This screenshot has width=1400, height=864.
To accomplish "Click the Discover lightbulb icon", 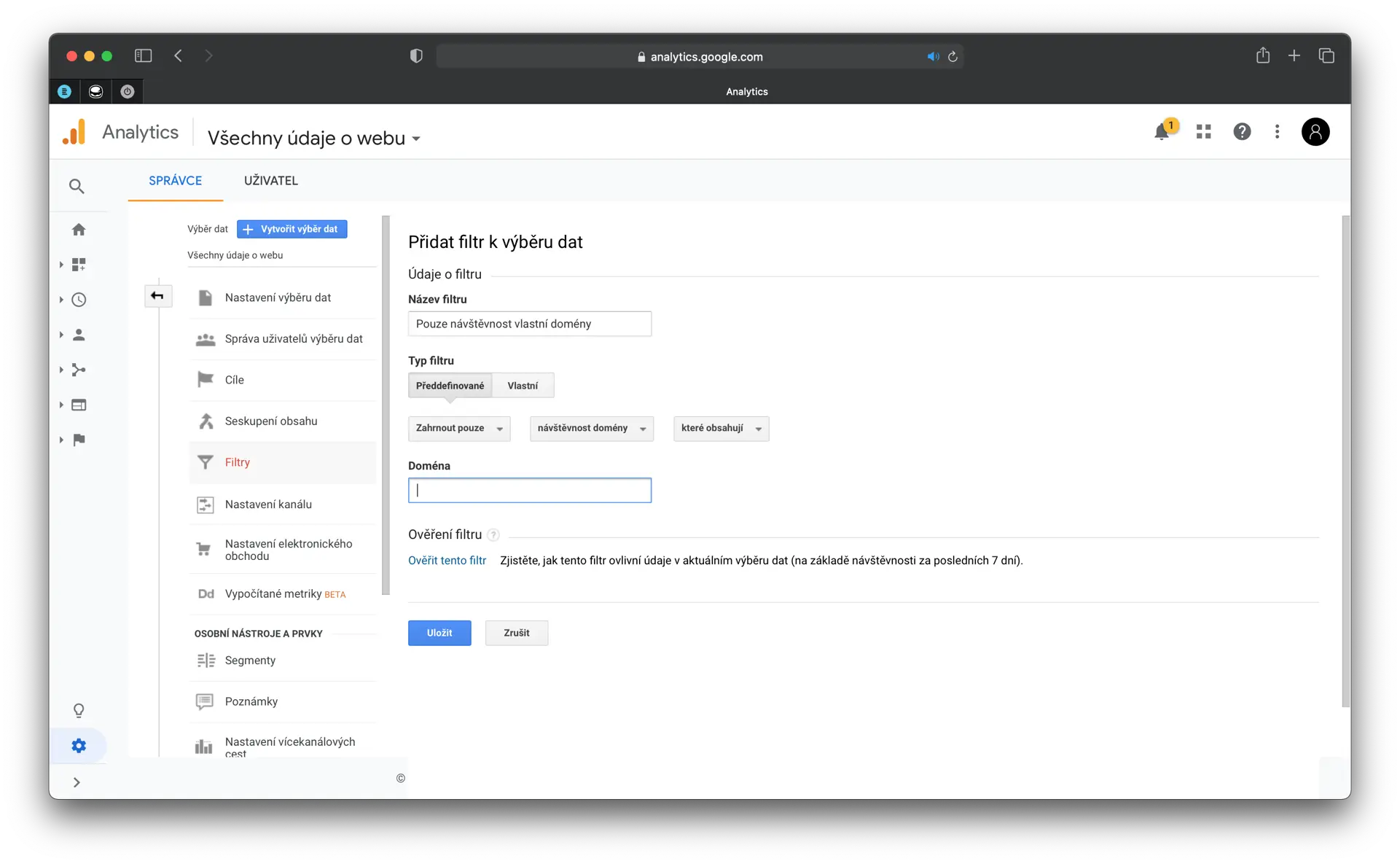I will point(79,710).
